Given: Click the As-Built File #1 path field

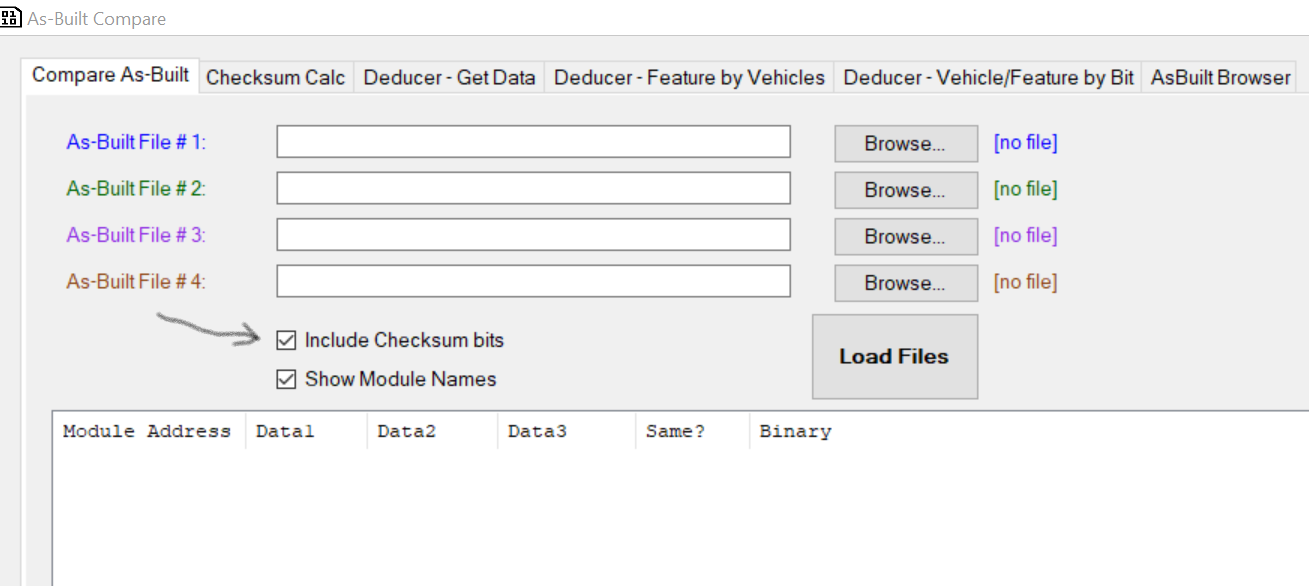Looking at the screenshot, I should coord(533,142).
